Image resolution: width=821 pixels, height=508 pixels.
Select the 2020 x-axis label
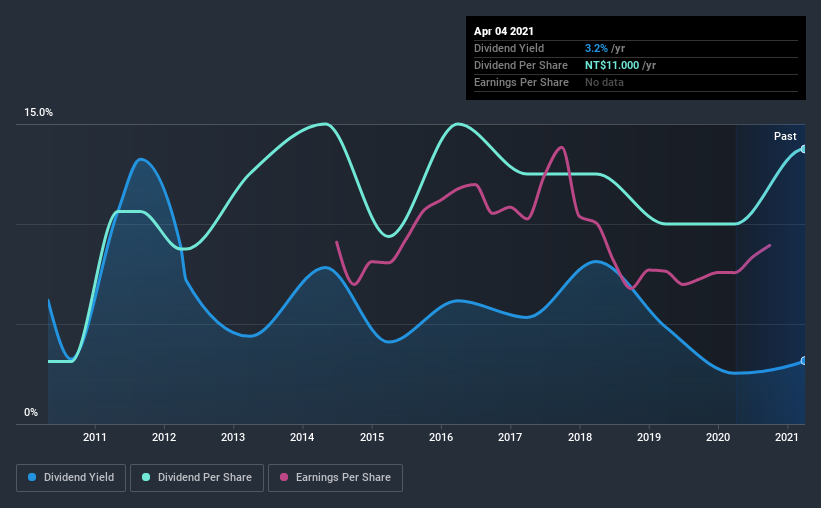coord(718,437)
